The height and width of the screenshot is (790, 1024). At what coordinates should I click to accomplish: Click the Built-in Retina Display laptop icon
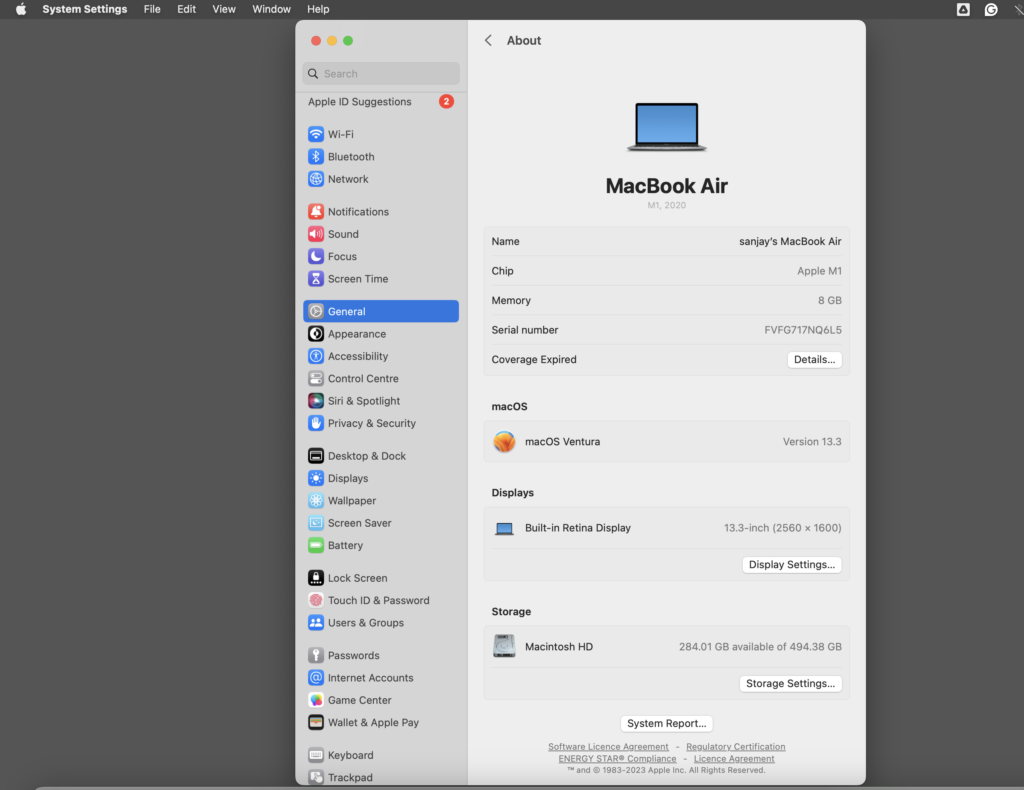tap(504, 528)
